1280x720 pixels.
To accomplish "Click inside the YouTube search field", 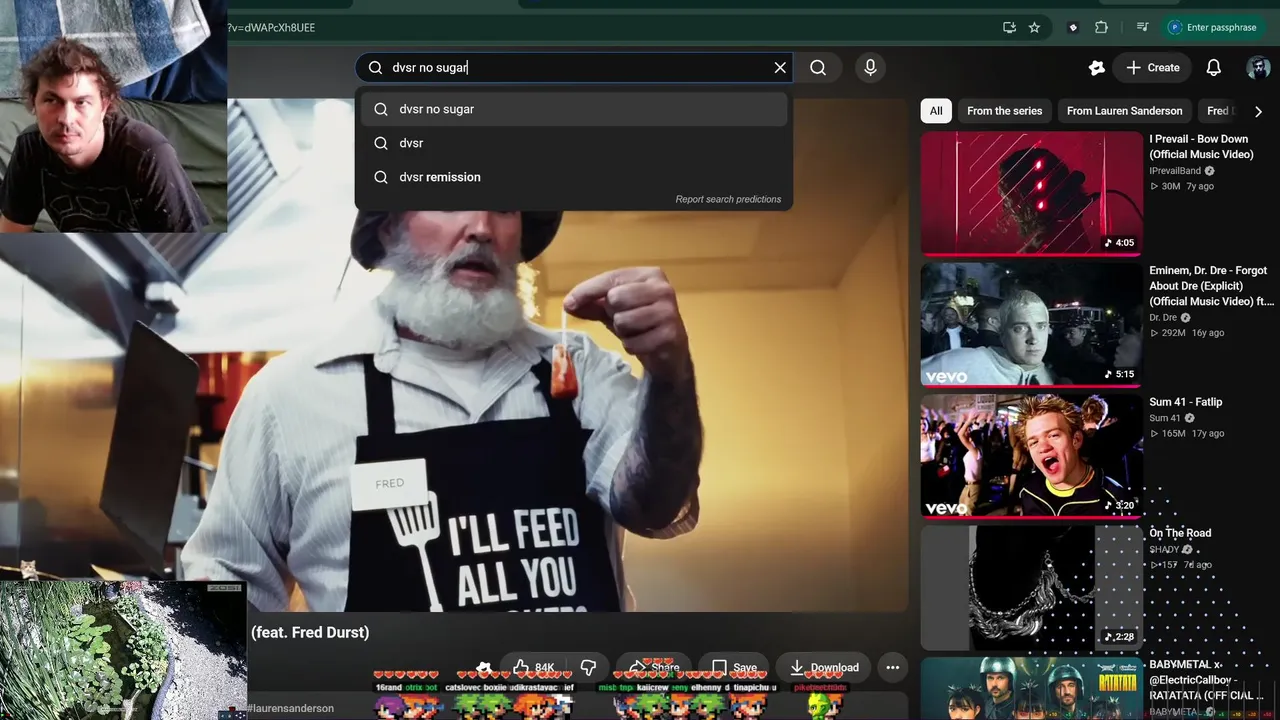I will pyautogui.click(x=574, y=68).
